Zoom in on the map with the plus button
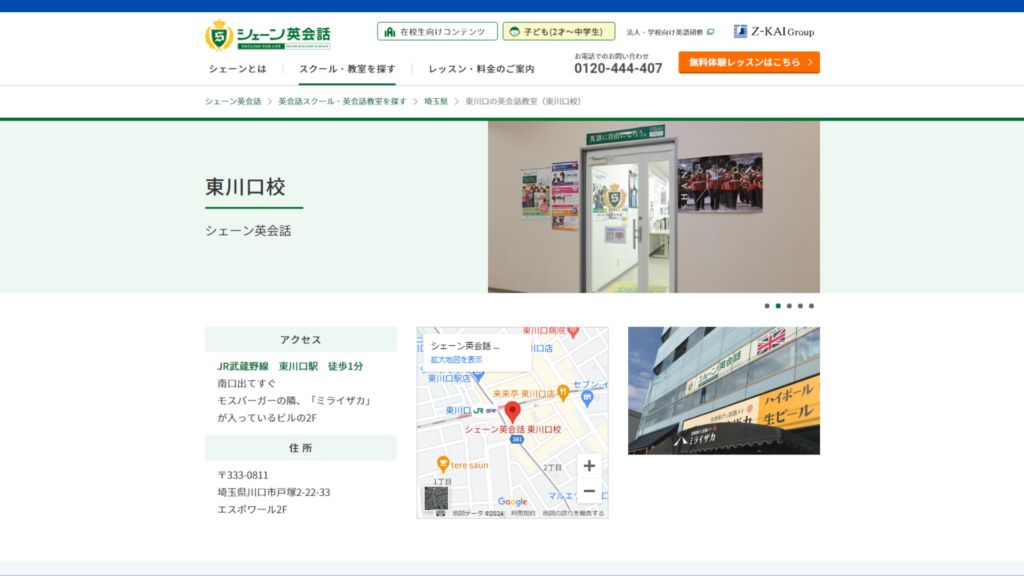Viewport: 1024px width, 576px height. (589, 466)
